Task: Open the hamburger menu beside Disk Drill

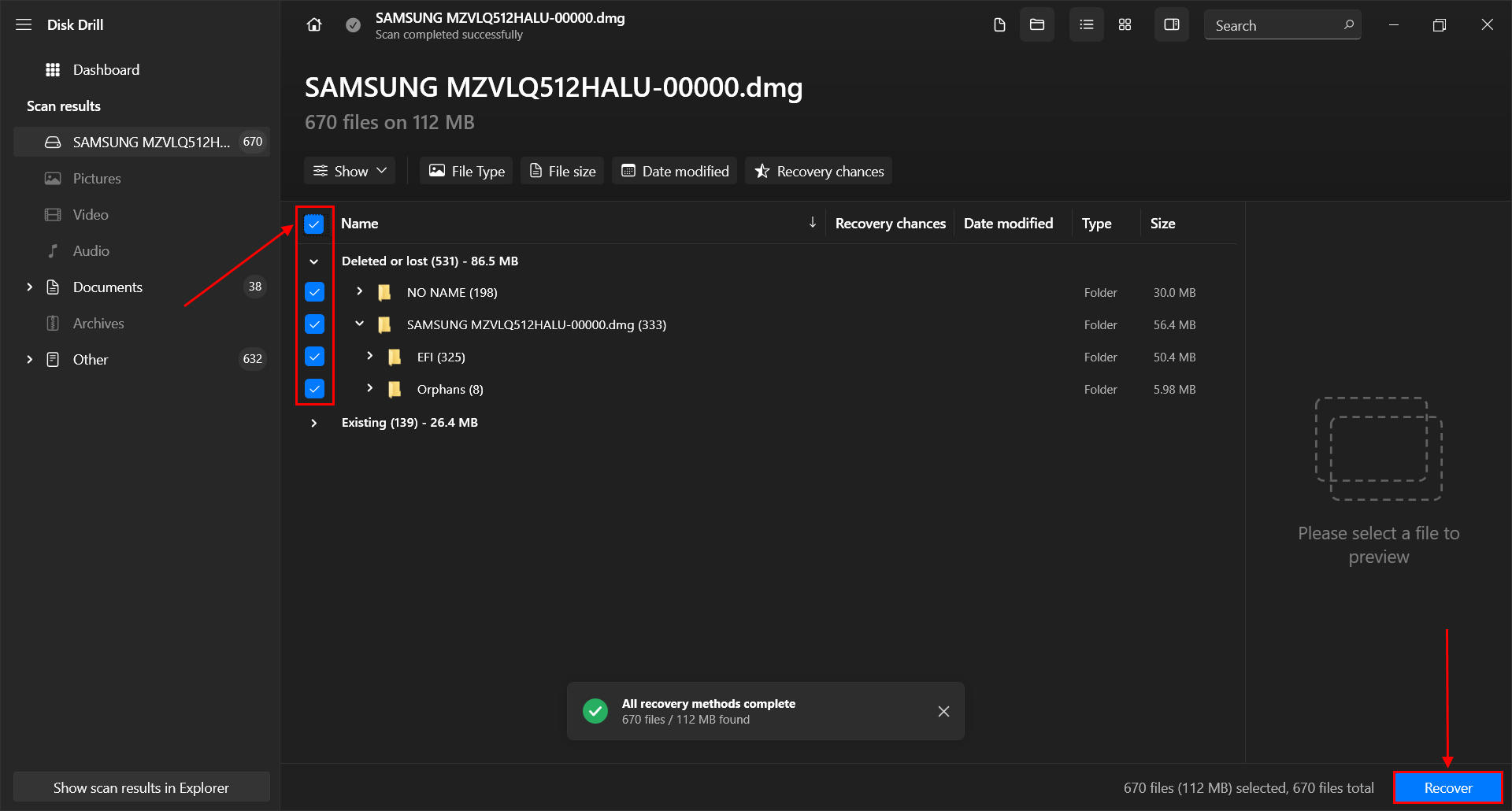Action: point(24,25)
